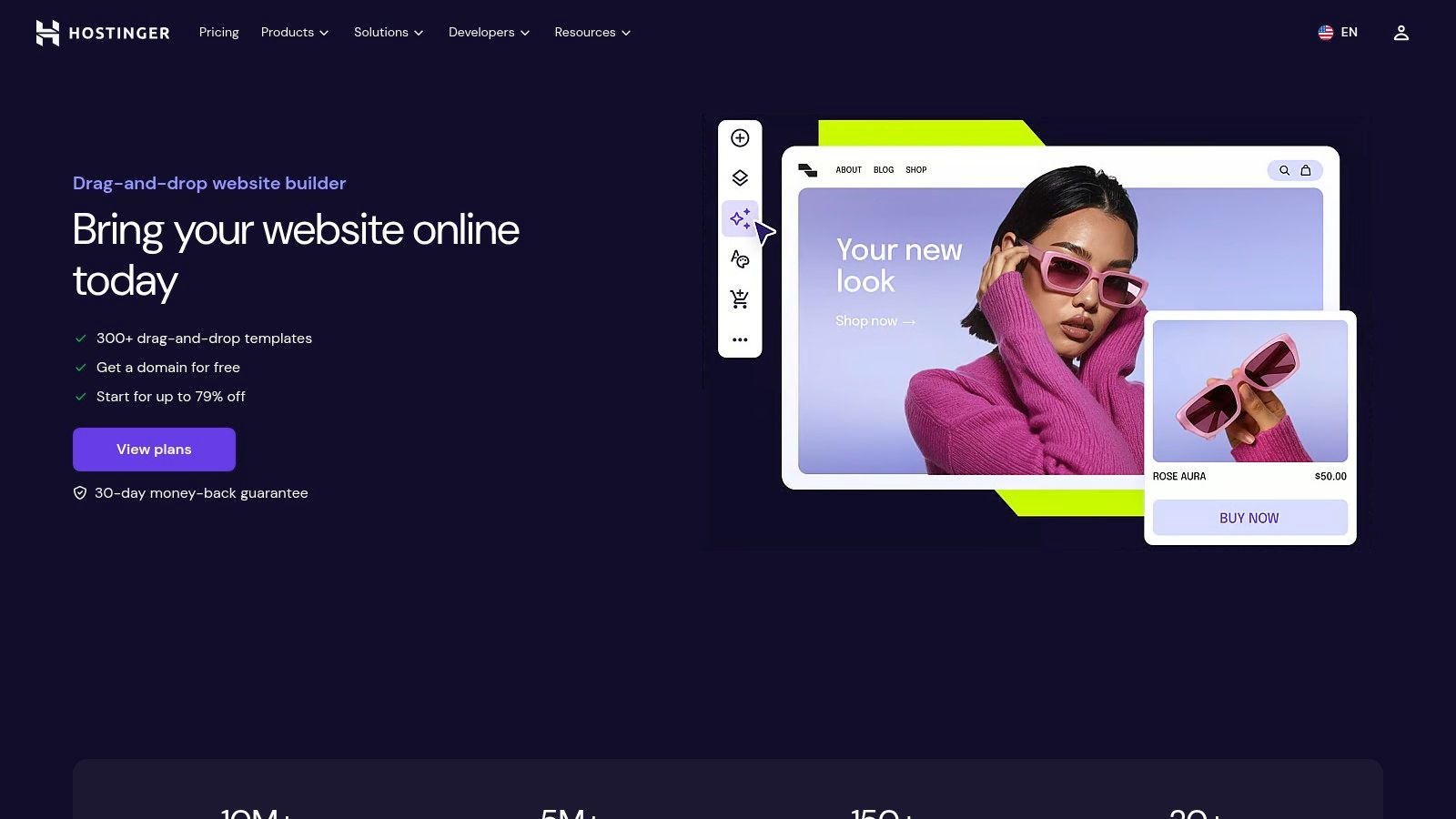Click the search icon in preview site
The image size is (1456, 819).
(1284, 170)
